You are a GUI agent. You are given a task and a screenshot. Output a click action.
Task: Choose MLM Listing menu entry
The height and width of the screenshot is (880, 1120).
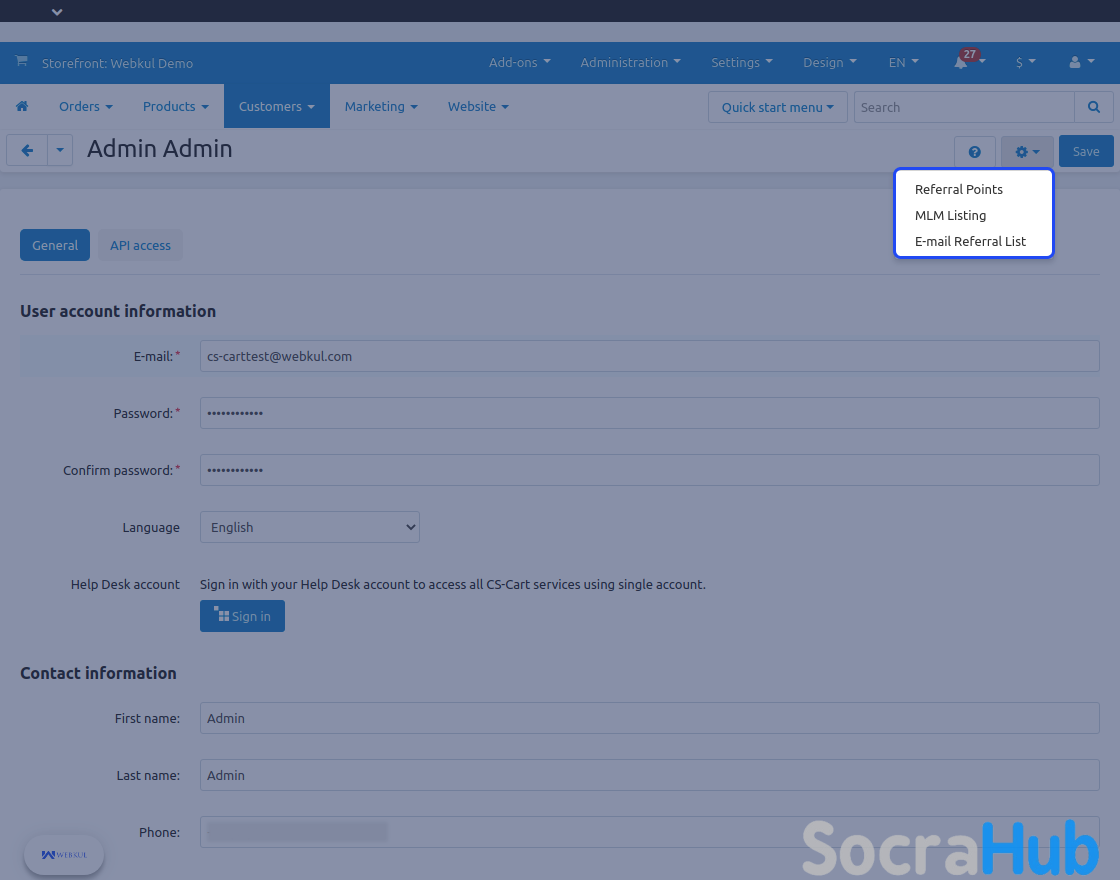pos(950,215)
